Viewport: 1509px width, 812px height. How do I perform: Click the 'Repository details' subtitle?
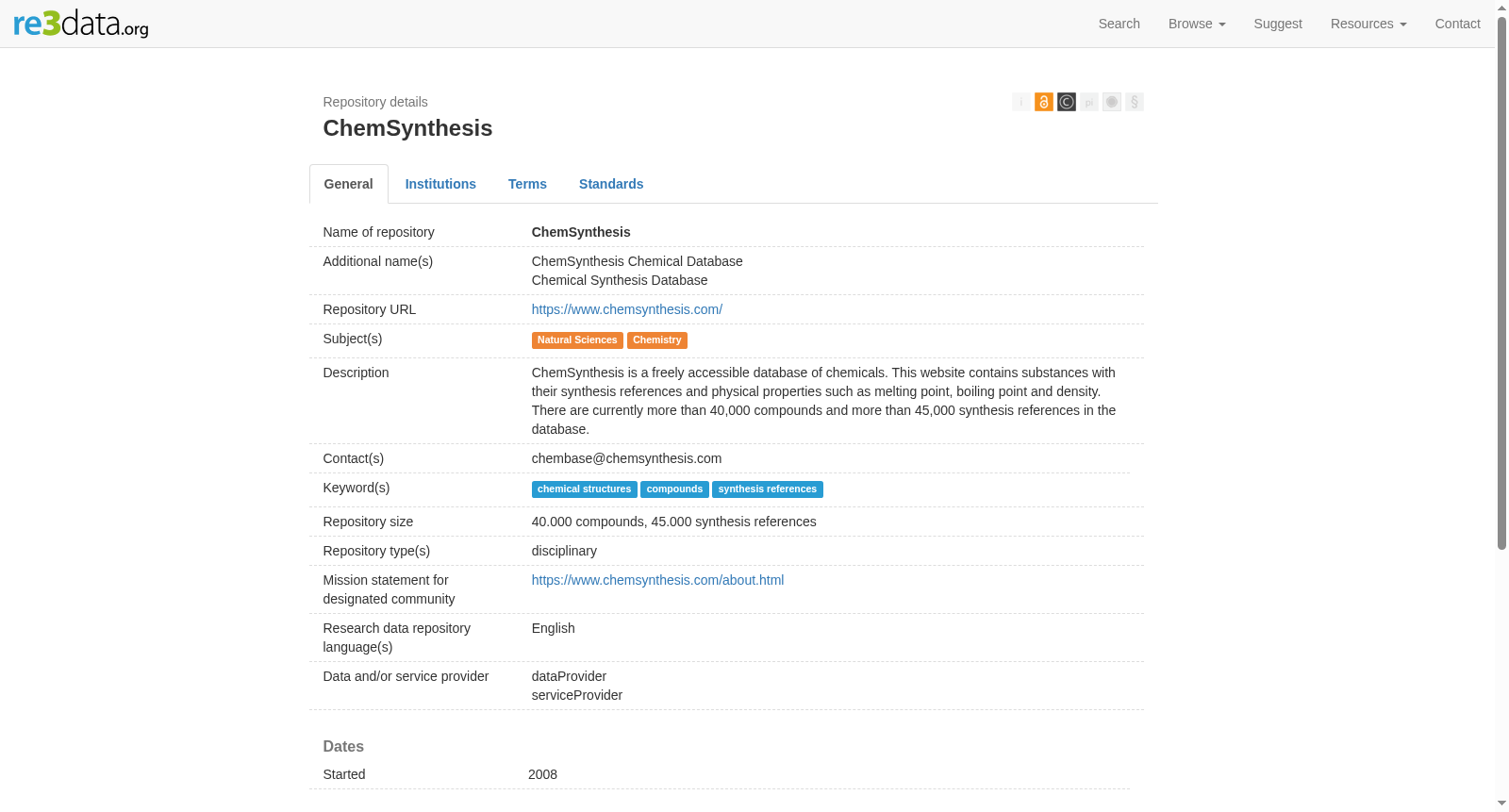click(375, 102)
